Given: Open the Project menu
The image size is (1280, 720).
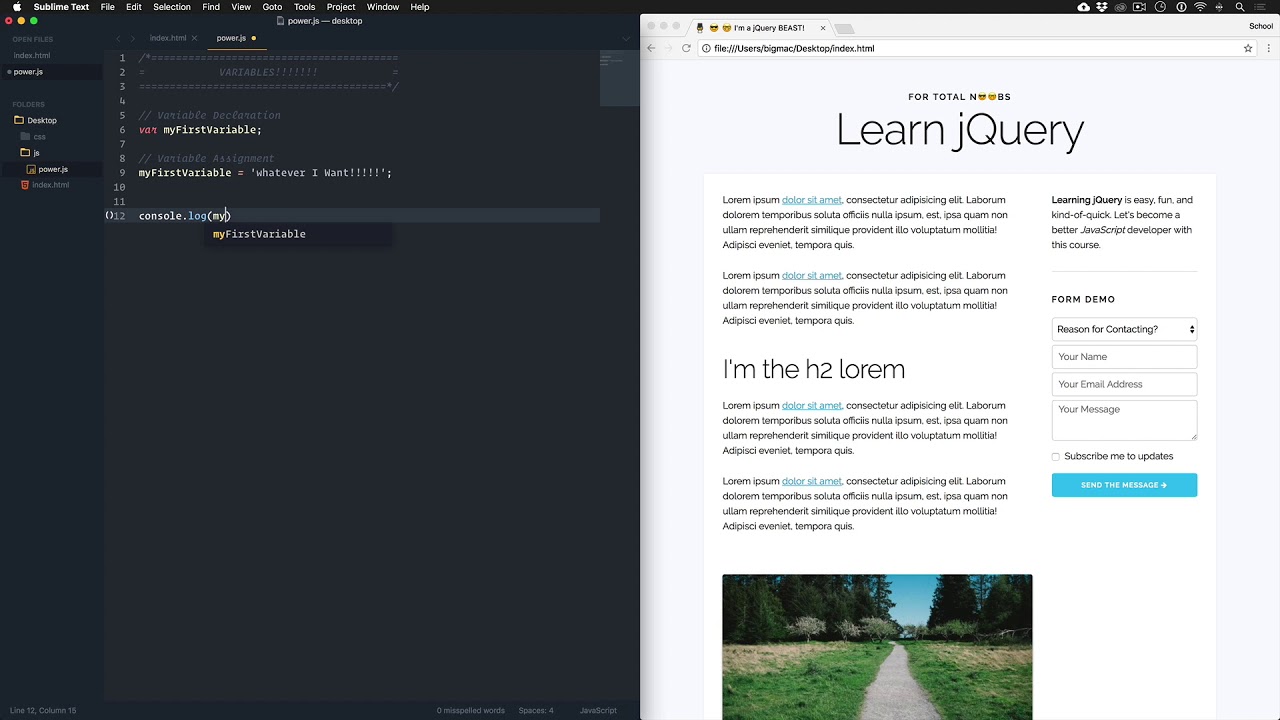Looking at the screenshot, I should pos(341,7).
